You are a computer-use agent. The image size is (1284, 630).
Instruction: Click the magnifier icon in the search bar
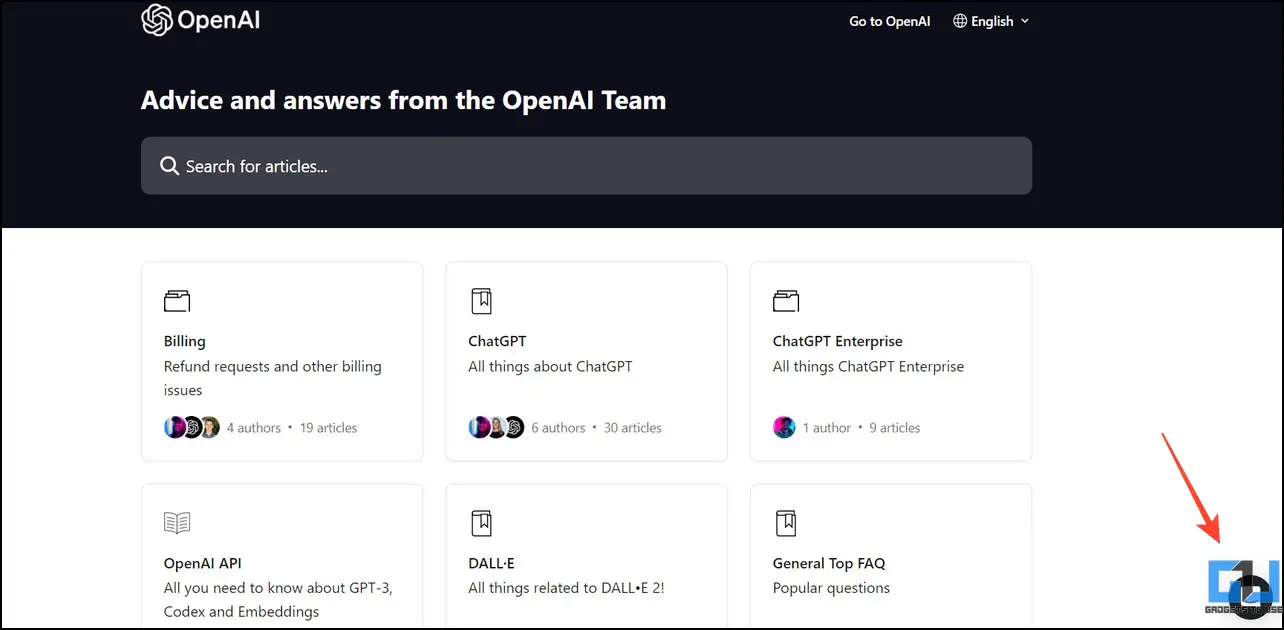click(x=170, y=166)
